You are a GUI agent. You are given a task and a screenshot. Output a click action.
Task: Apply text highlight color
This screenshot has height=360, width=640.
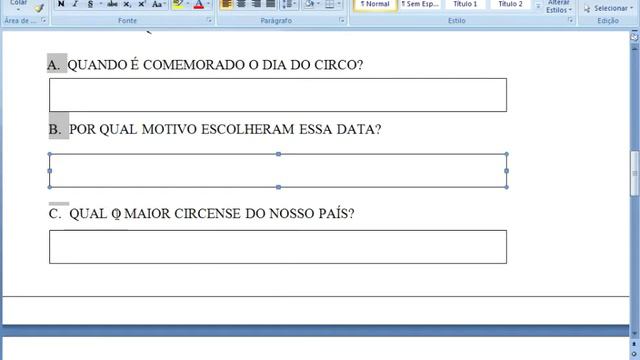coord(178,4)
